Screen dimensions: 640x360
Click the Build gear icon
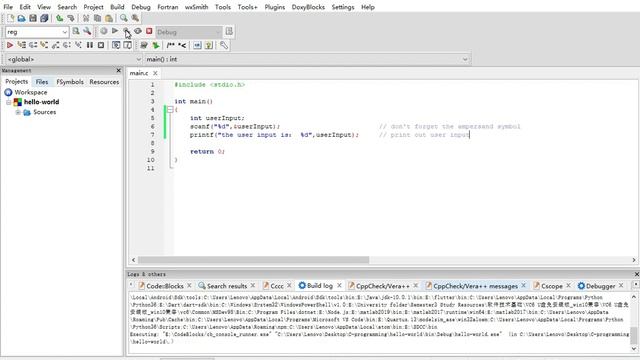tap(104, 31)
